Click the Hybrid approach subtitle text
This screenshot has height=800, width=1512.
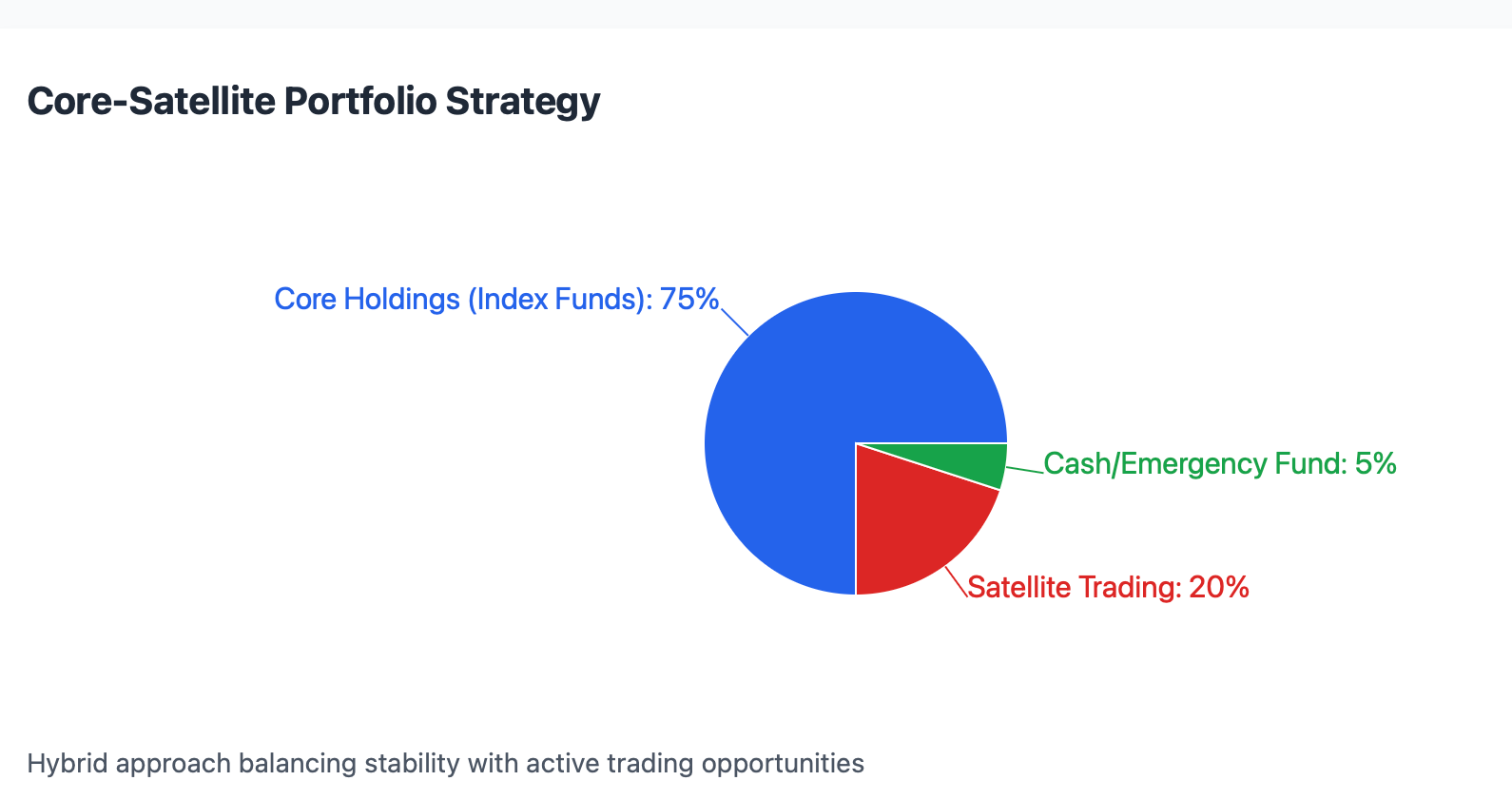pos(445,764)
